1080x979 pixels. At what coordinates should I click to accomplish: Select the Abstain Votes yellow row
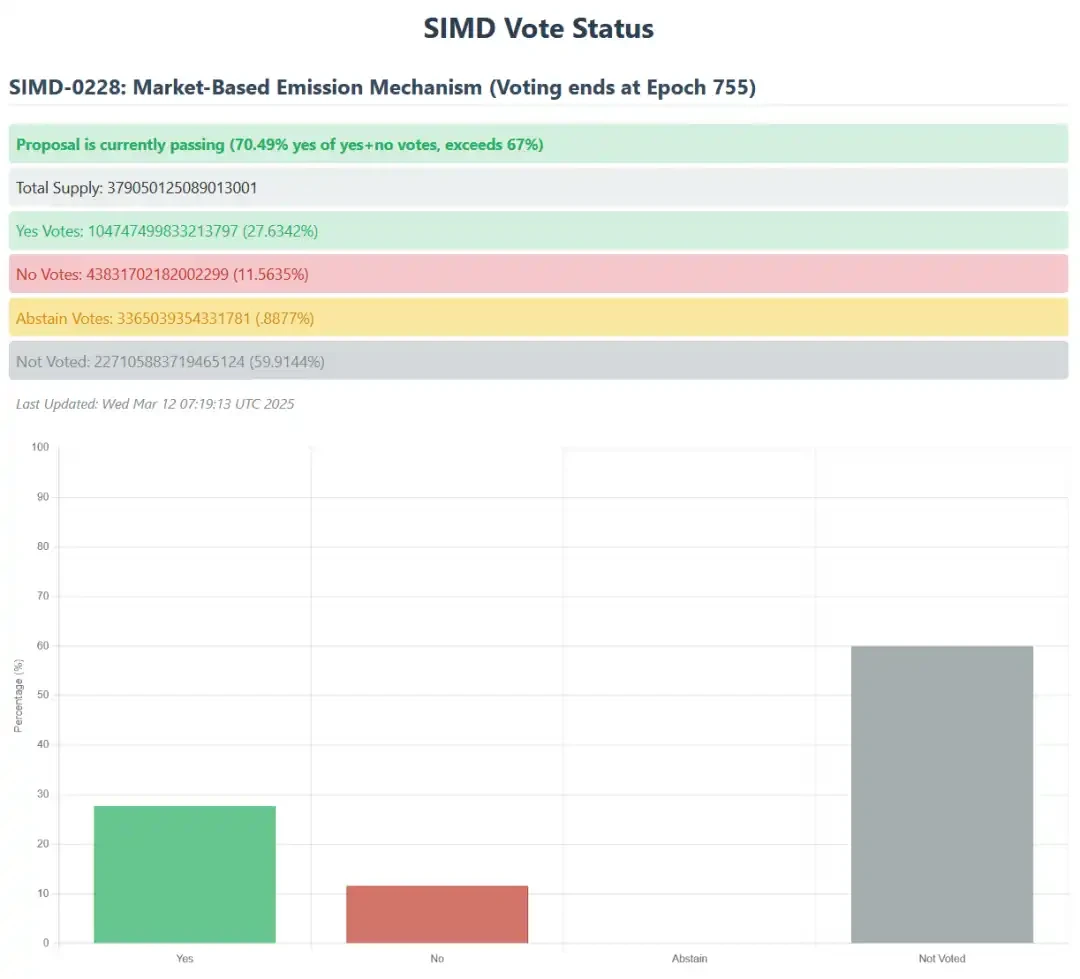539,318
